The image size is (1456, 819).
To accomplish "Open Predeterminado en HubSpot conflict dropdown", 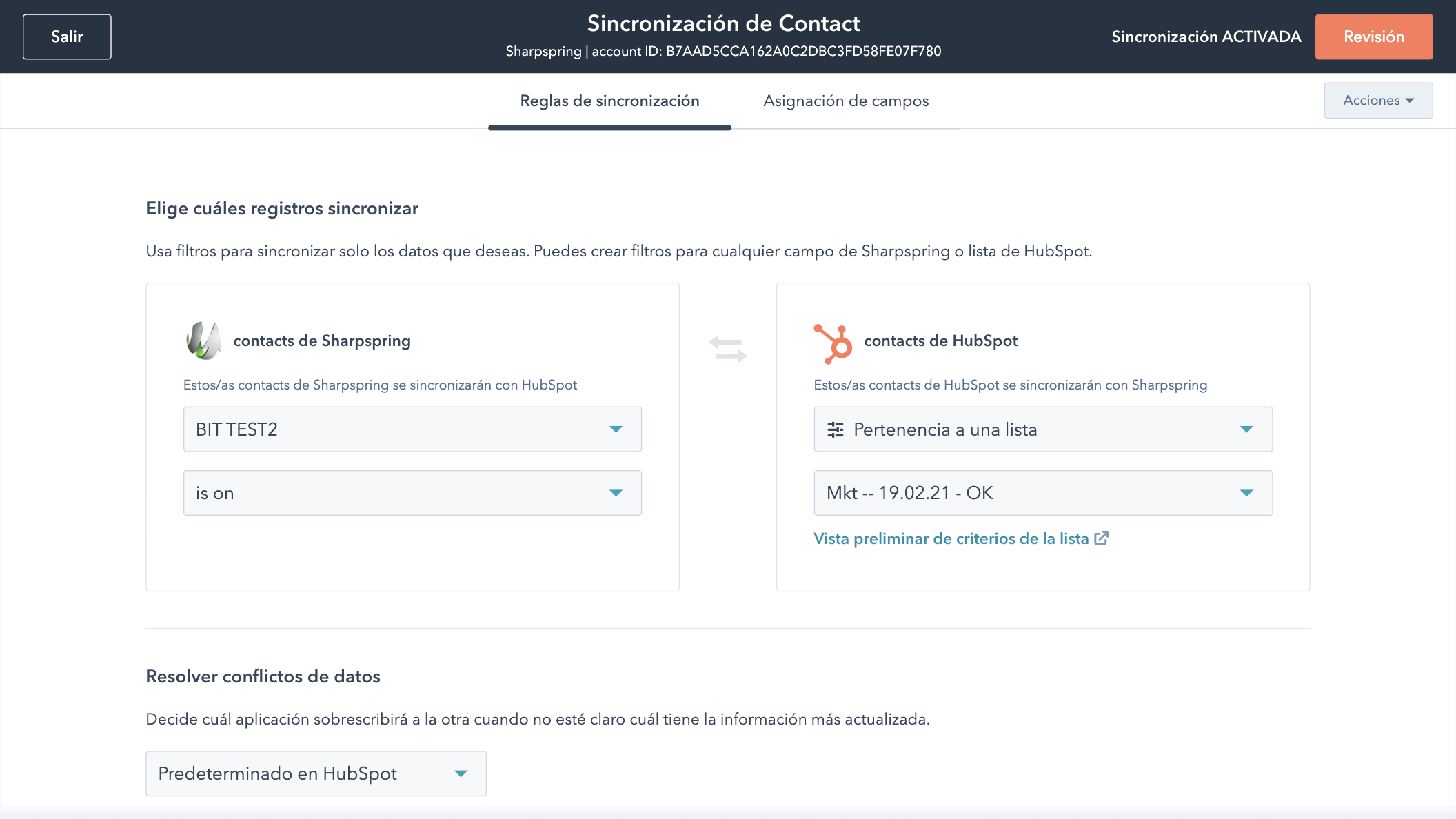I will [315, 774].
